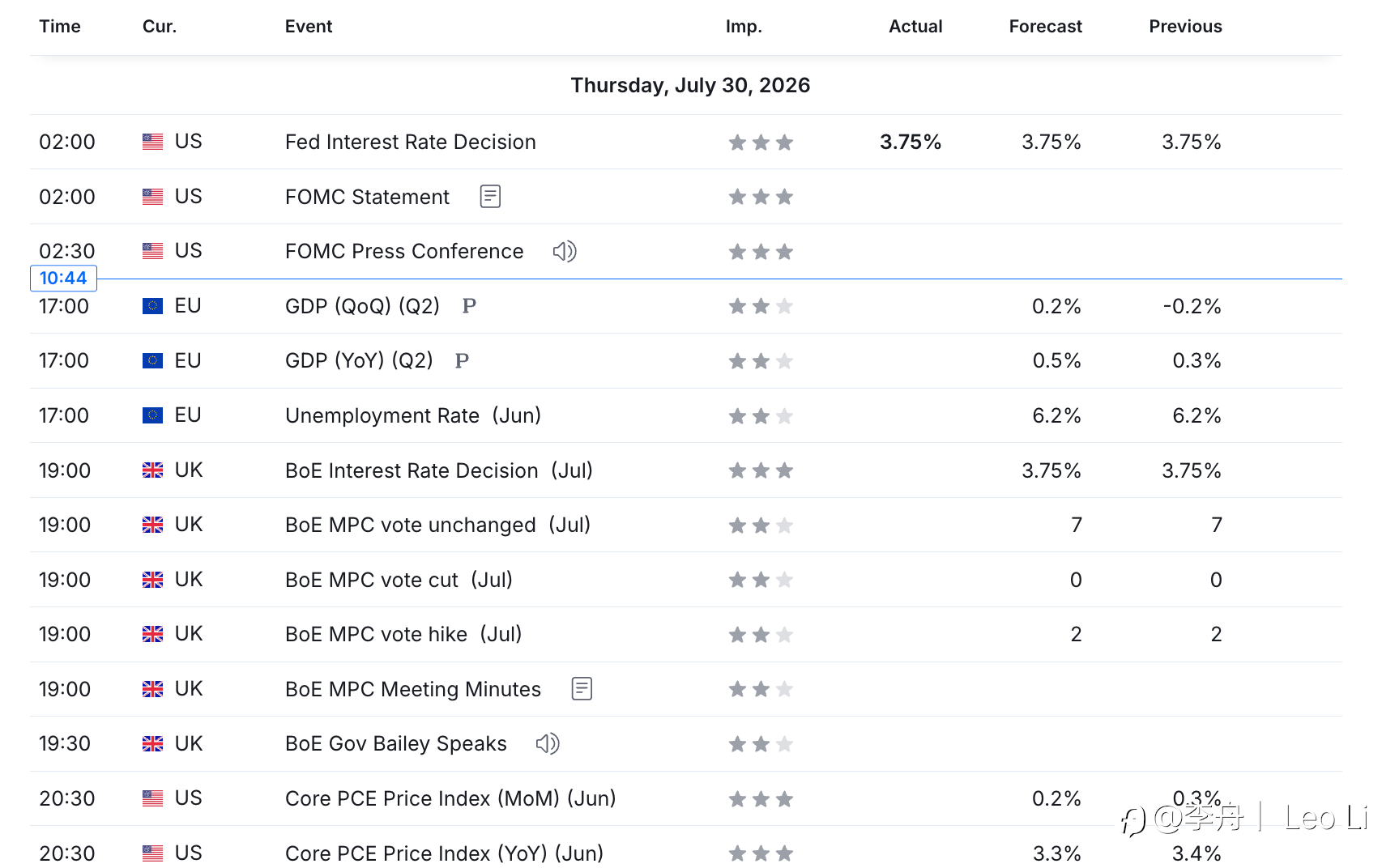Screen dimensions: 1382x868
Task: Click the FOMC Press Conference speaker icon
Action: (x=565, y=251)
